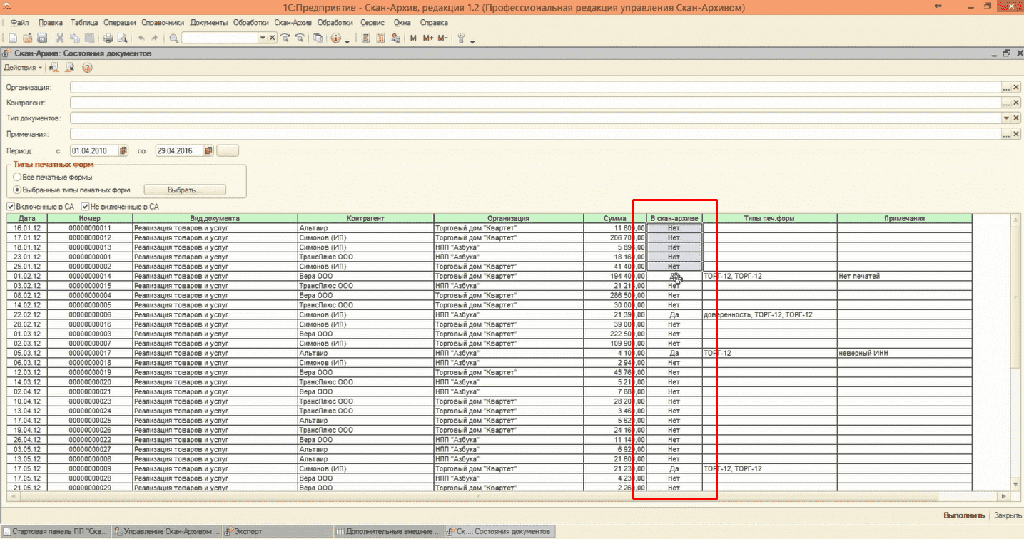This screenshot has height=539, width=1024.
Task: Open the 'Действия' dropdown menu
Action: [22, 68]
